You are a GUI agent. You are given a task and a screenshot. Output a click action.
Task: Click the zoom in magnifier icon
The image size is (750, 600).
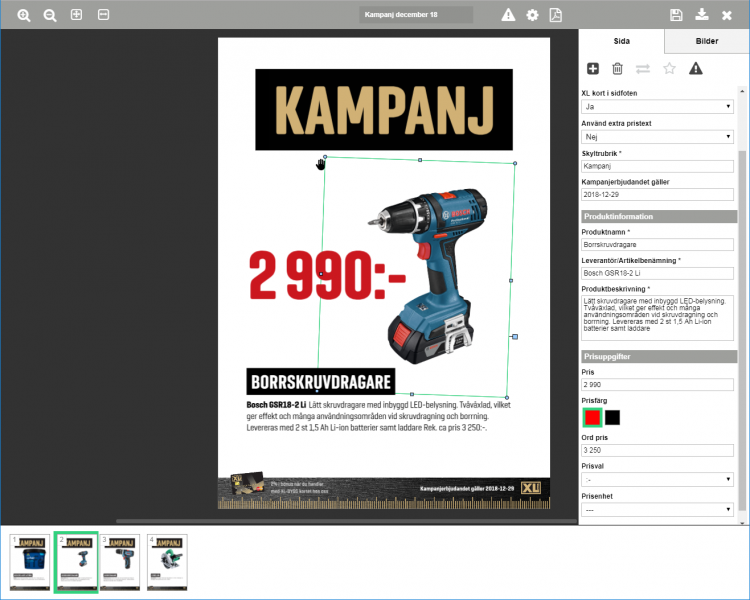(23, 15)
